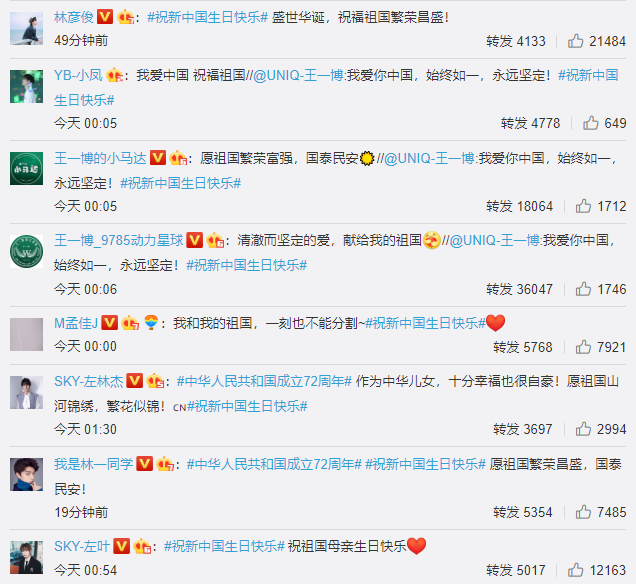The height and width of the screenshot is (584, 636).
Task: Click the verified V badge next to 林彦俊
Action: click(105, 17)
